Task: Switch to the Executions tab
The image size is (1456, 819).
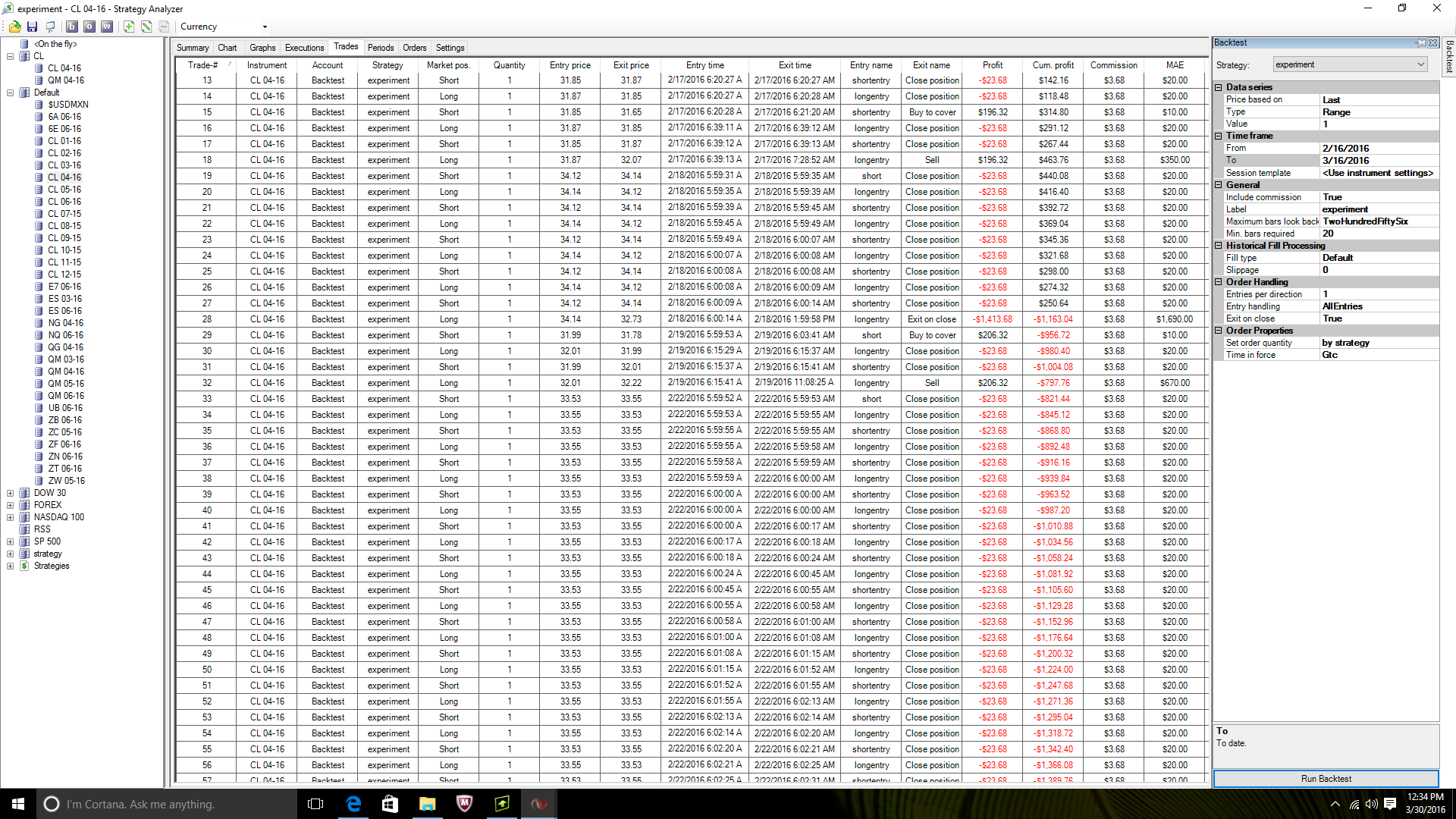Action: point(304,48)
